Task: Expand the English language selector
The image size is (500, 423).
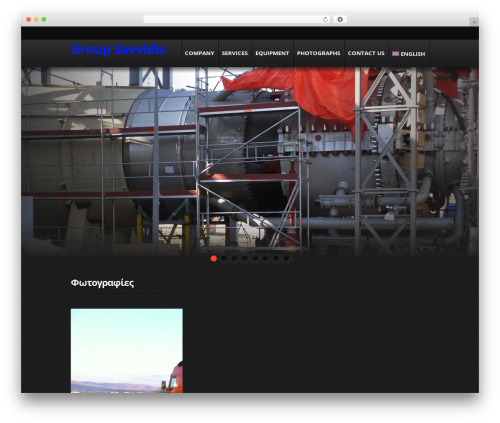Action: [x=409, y=54]
